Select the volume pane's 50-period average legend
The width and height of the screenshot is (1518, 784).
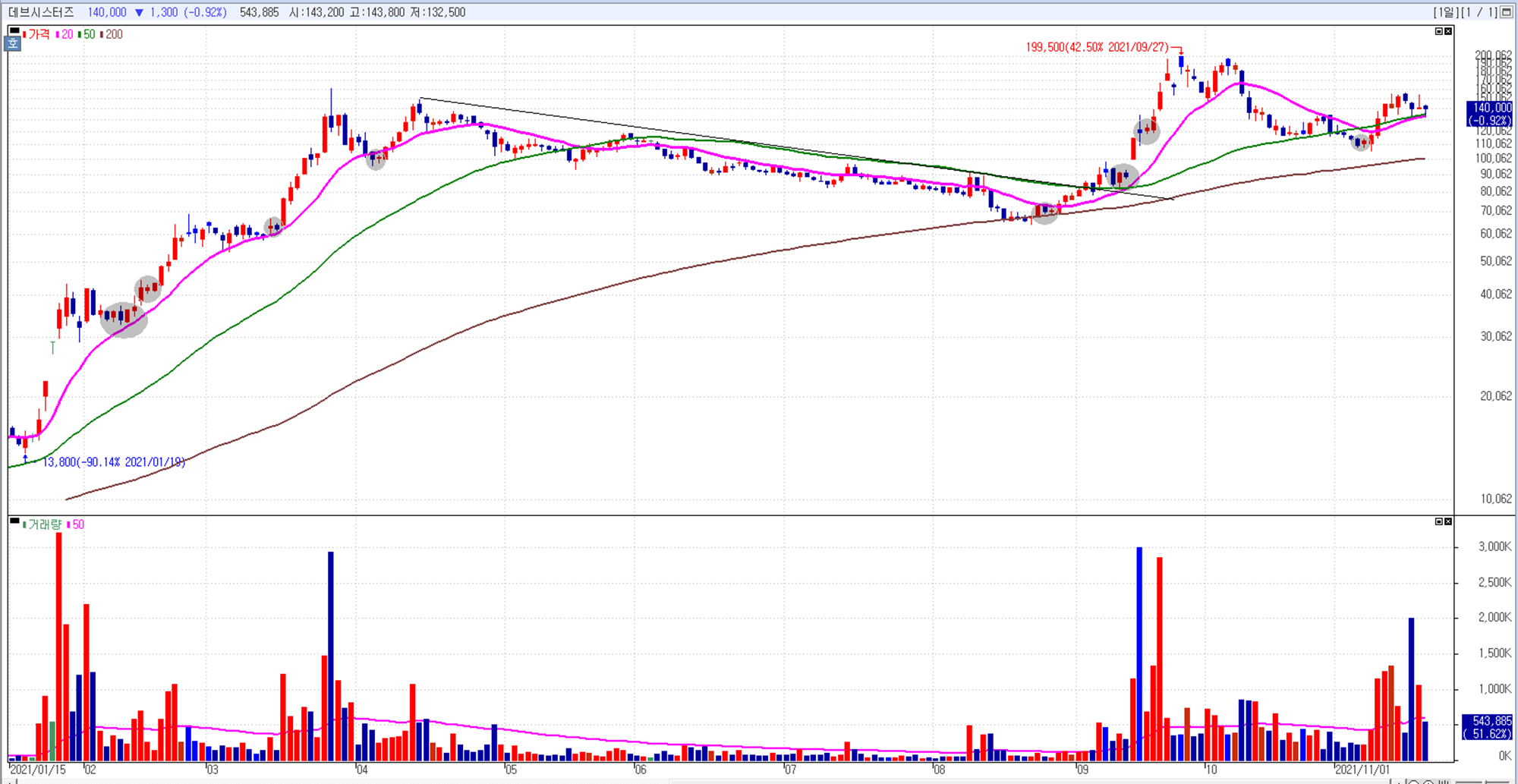[x=76, y=524]
